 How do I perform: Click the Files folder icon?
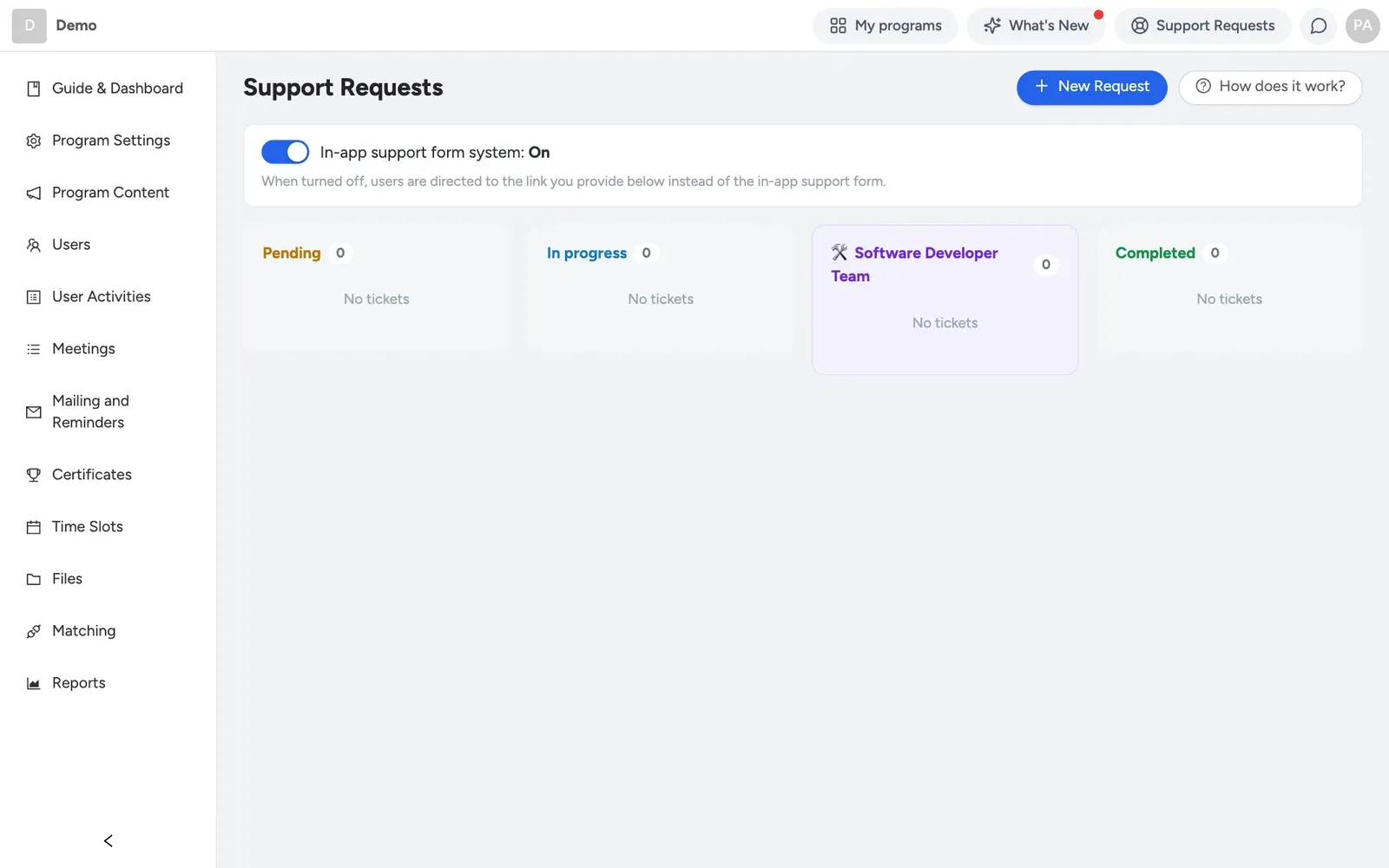click(x=34, y=579)
